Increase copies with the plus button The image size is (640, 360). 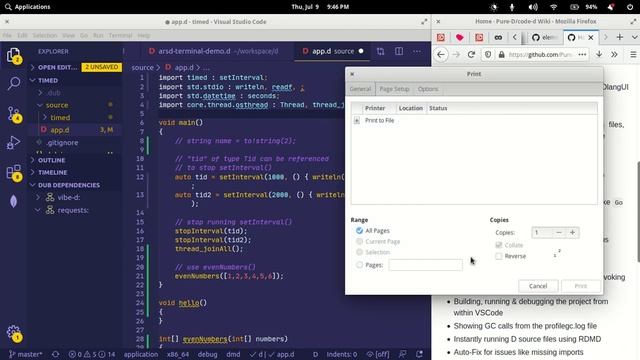click(572, 233)
